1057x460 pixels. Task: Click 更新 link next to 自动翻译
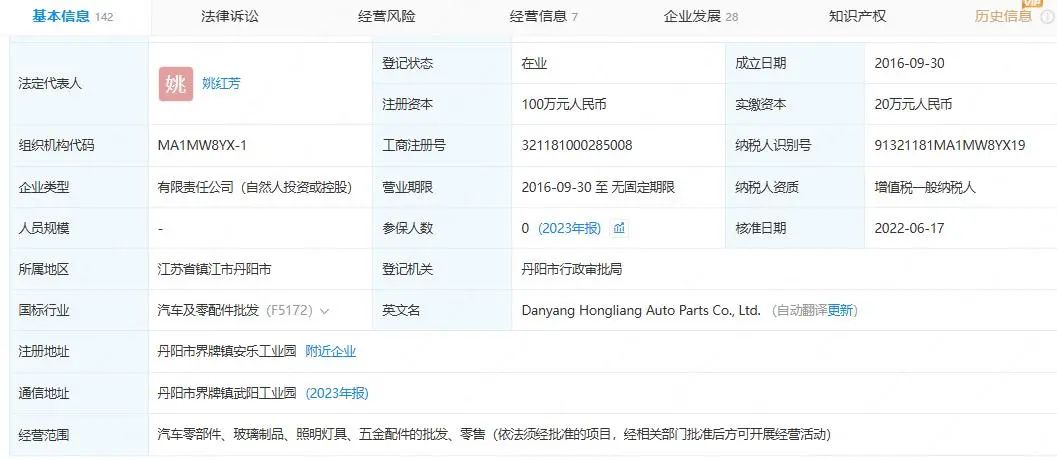(840, 311)
